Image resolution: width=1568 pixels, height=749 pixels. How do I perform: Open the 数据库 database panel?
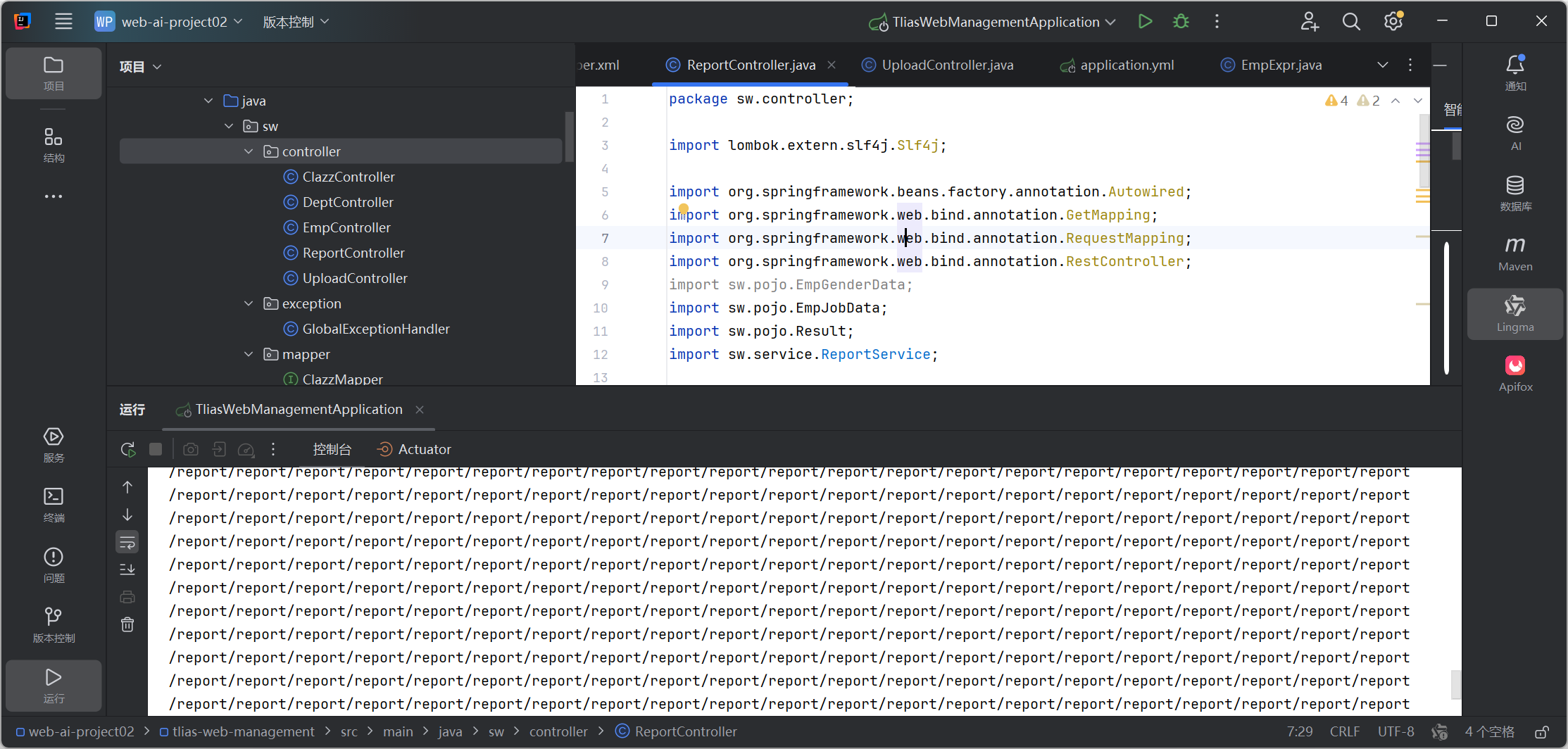1515,194
